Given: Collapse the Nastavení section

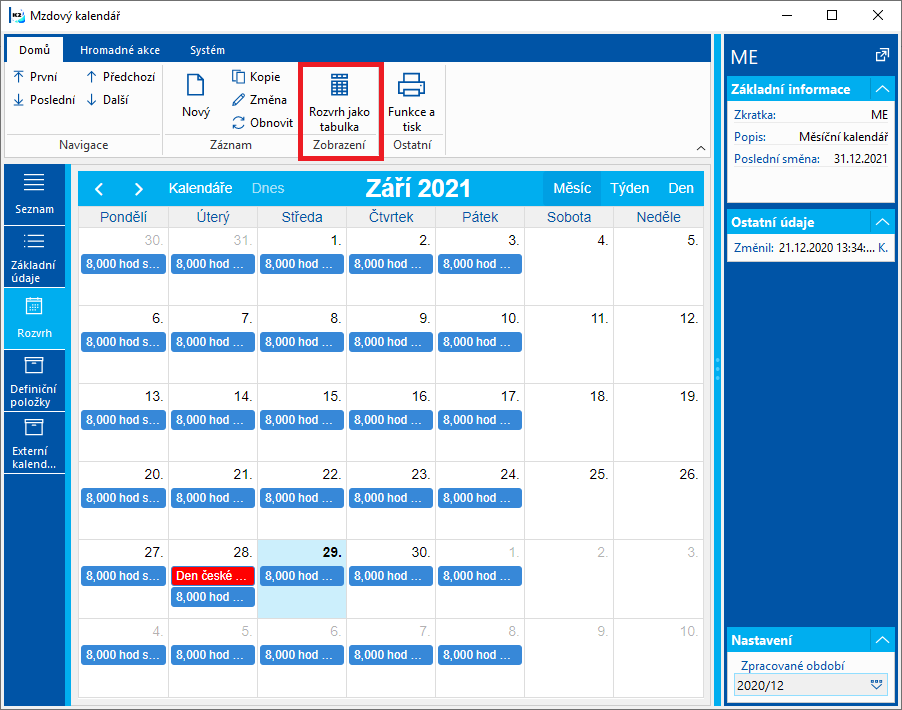Looking at the screenshot, I should pos(882,640).
